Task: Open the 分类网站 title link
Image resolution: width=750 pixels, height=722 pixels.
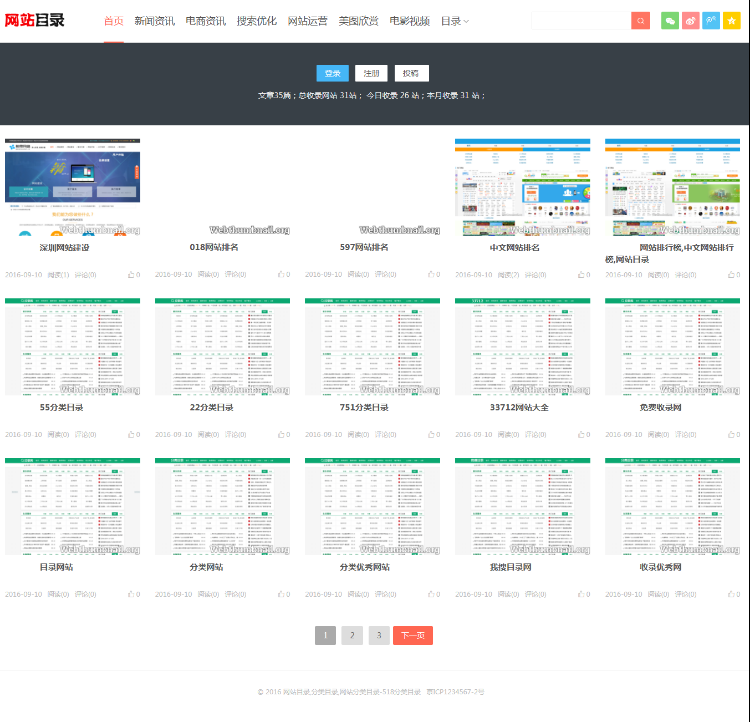Action: point(206,567)
